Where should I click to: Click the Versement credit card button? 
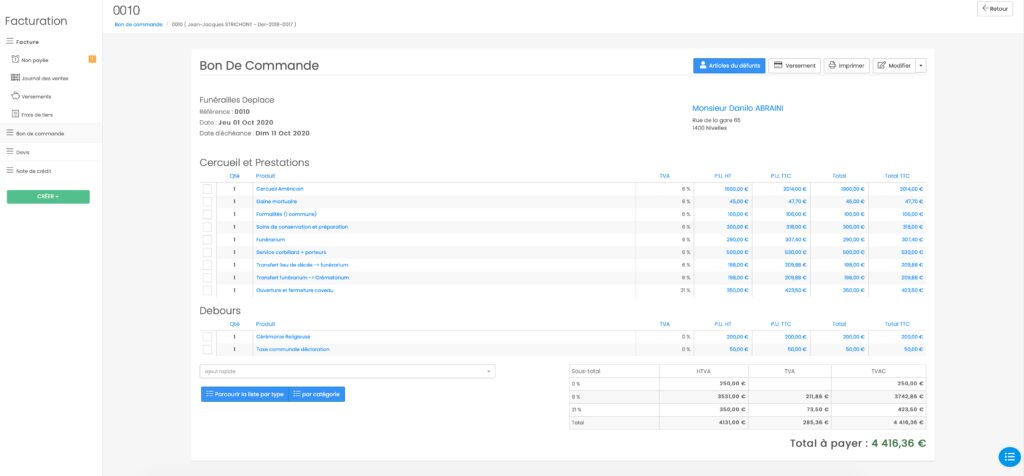(796, 66)
